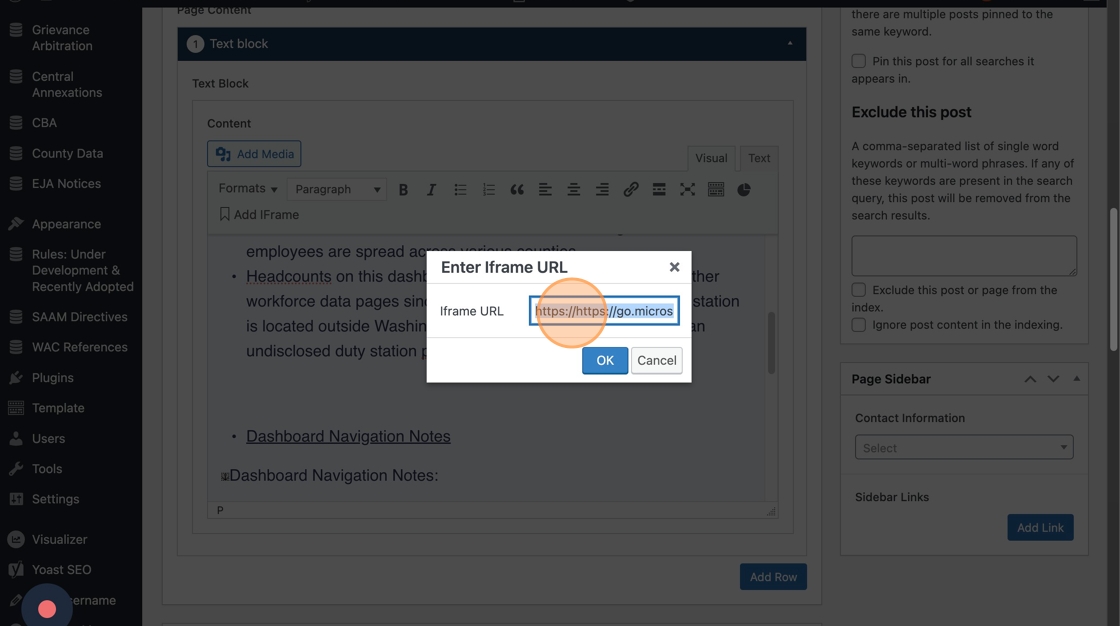
Task: Toggle distraction-free fullscreen mode
Action: tap(687, 189)
